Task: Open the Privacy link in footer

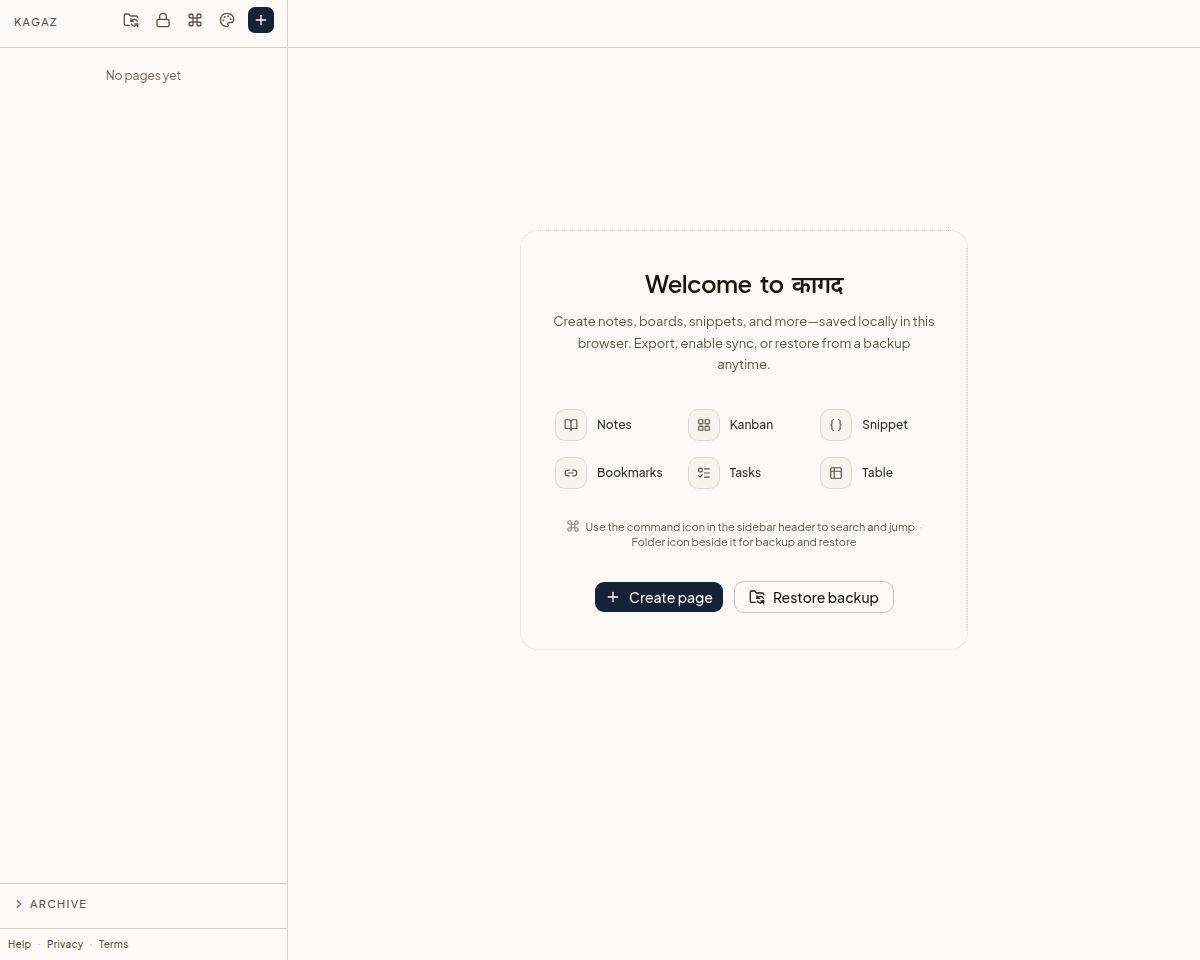Action: pos(65,944)
